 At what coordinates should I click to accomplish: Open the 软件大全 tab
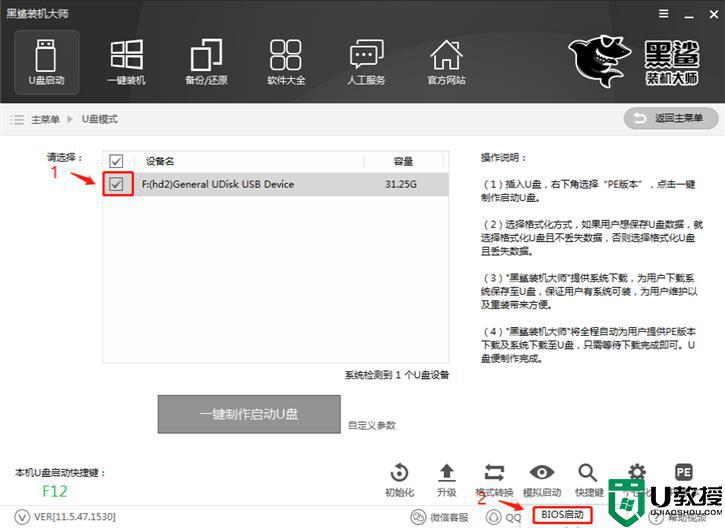point(286,62)
